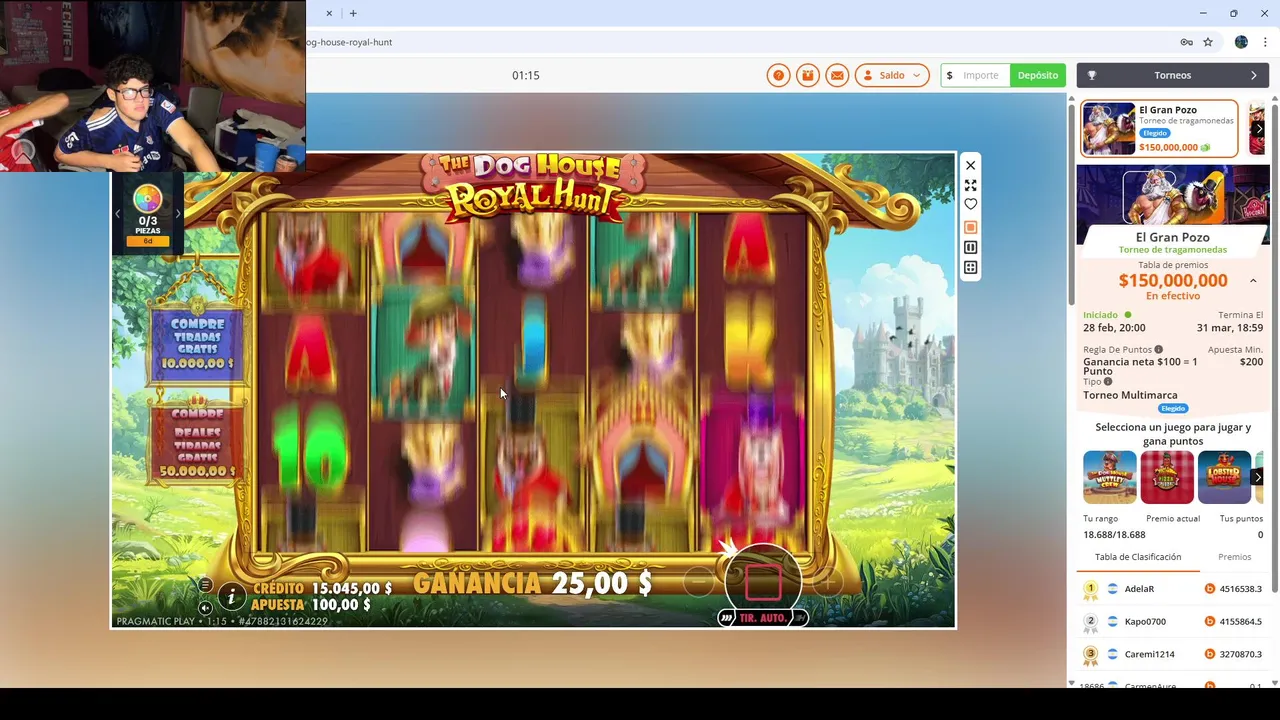Viewport: 1280px width, 720px height.
Task: Stop the spin with the red square button
Action: pos(763,582)
